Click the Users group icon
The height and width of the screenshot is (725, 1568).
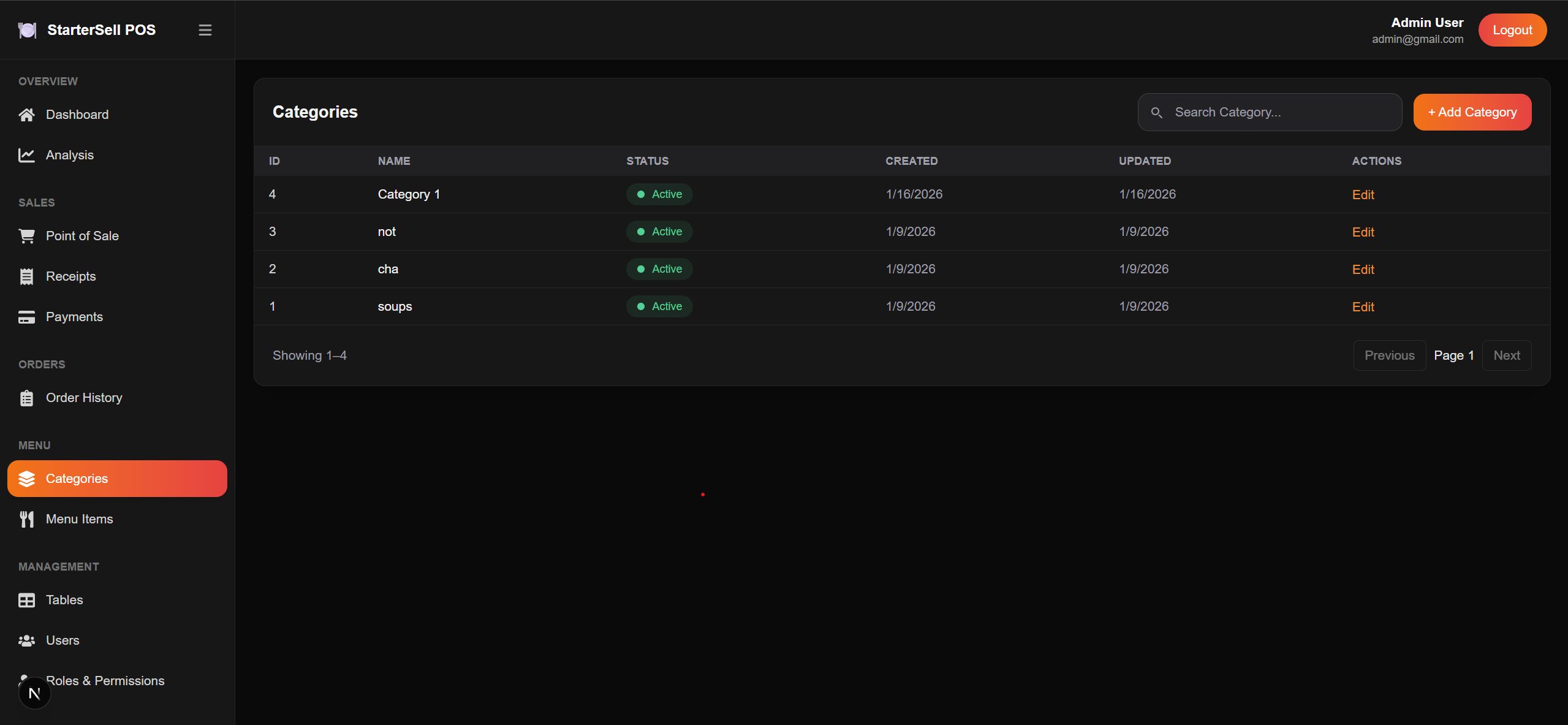pyautogui.click(x=26, y=640)
